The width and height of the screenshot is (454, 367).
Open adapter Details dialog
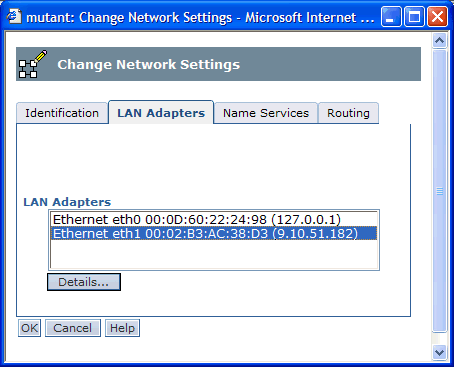(x=84, y=282)
